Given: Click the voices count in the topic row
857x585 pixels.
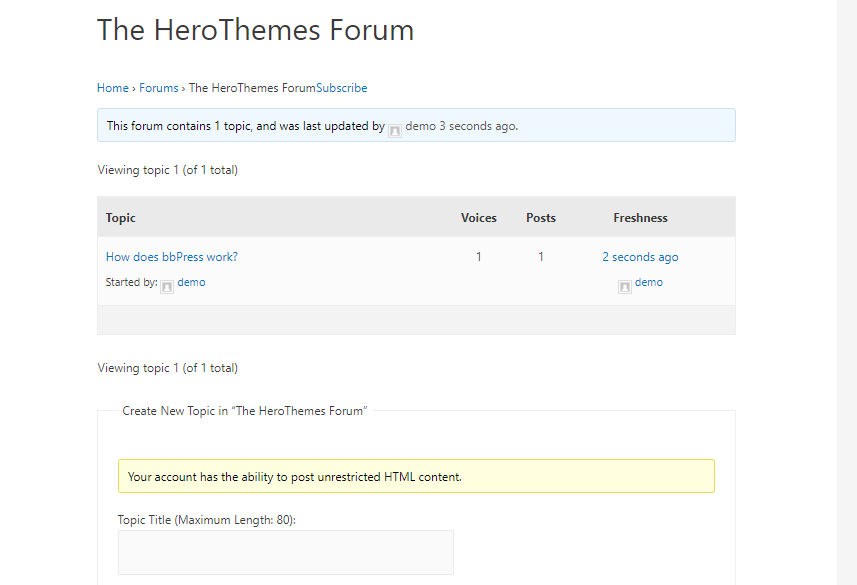Looking at the screenshot, I should [x=478, y=257].
